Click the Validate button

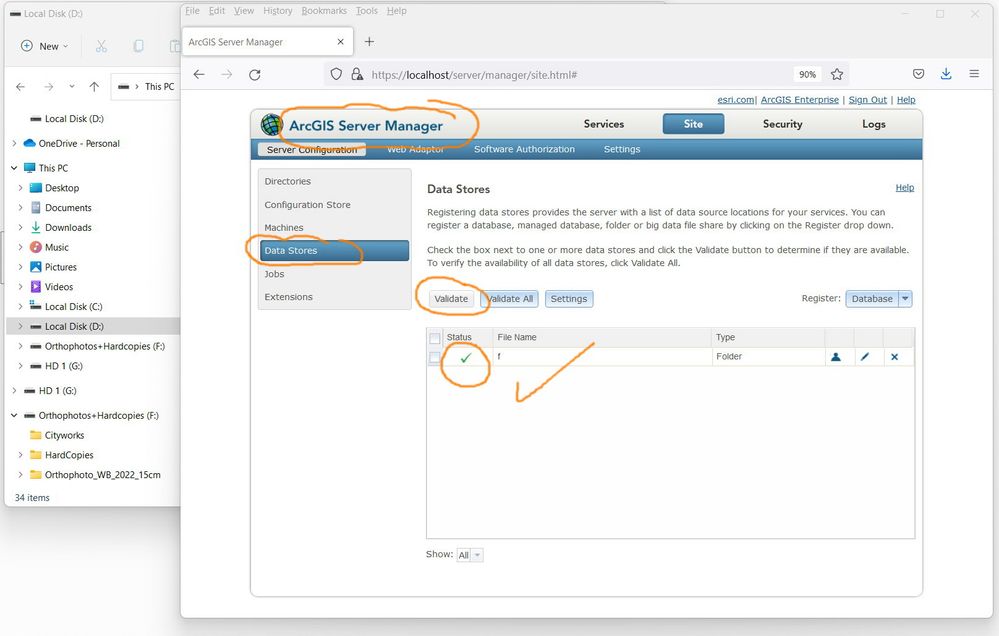[451, 299]
